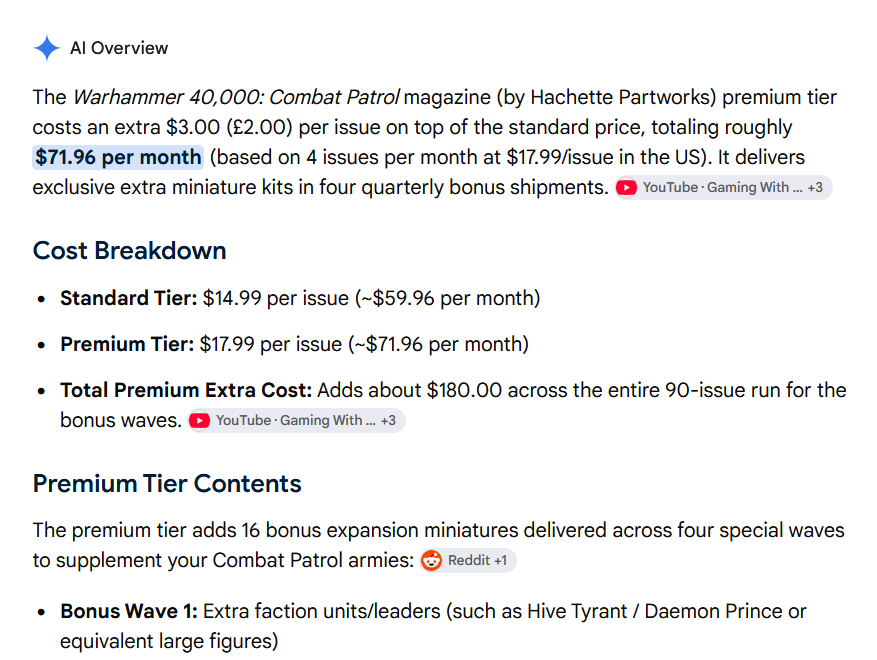The height and width of the screenshot is (660, 877).
Task: Click the YouTube icon after 'quarterly bonus shipments'
Action: point(626,187)
